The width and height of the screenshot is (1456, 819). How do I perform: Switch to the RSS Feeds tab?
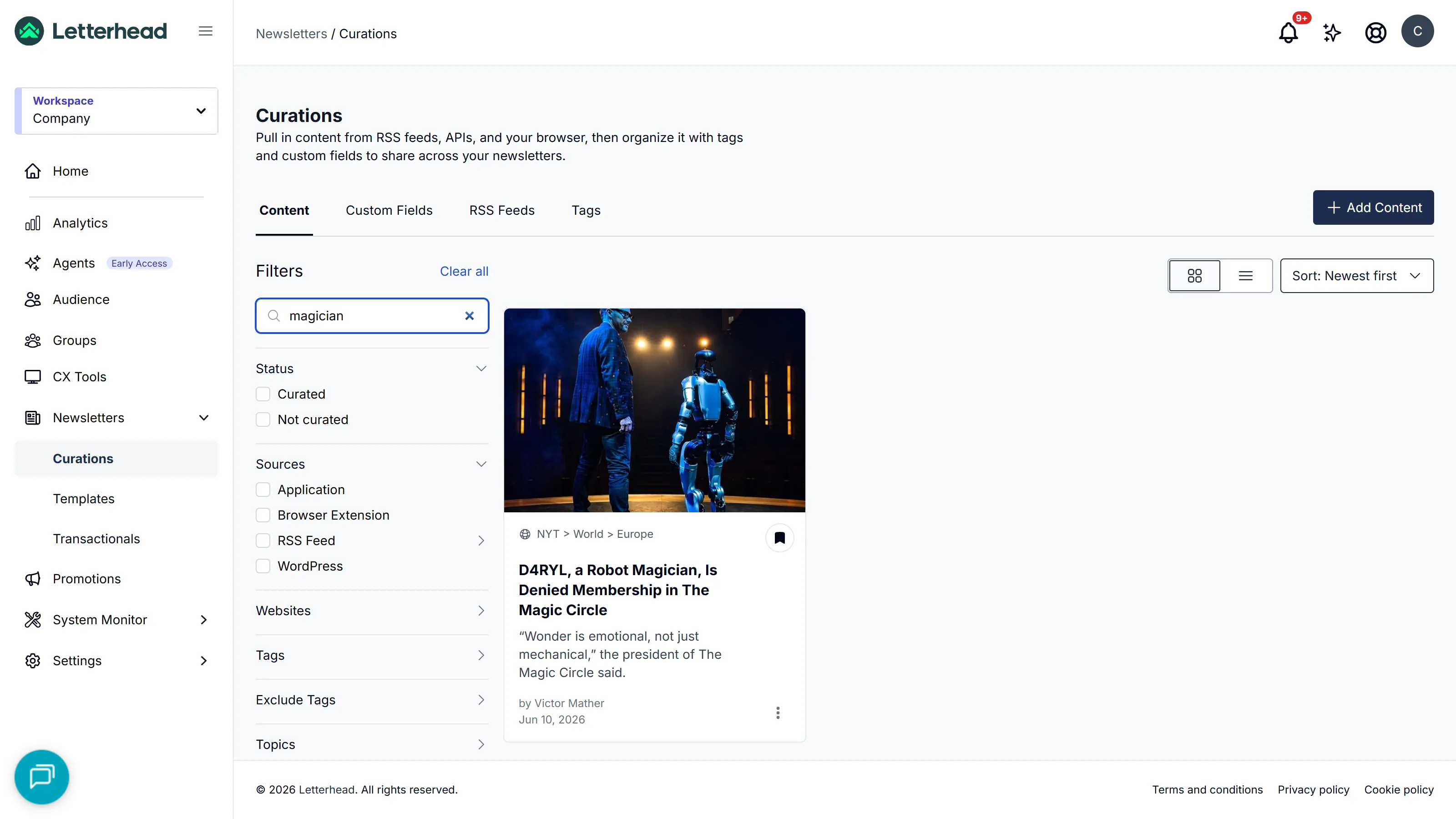(x=501, y=210)
